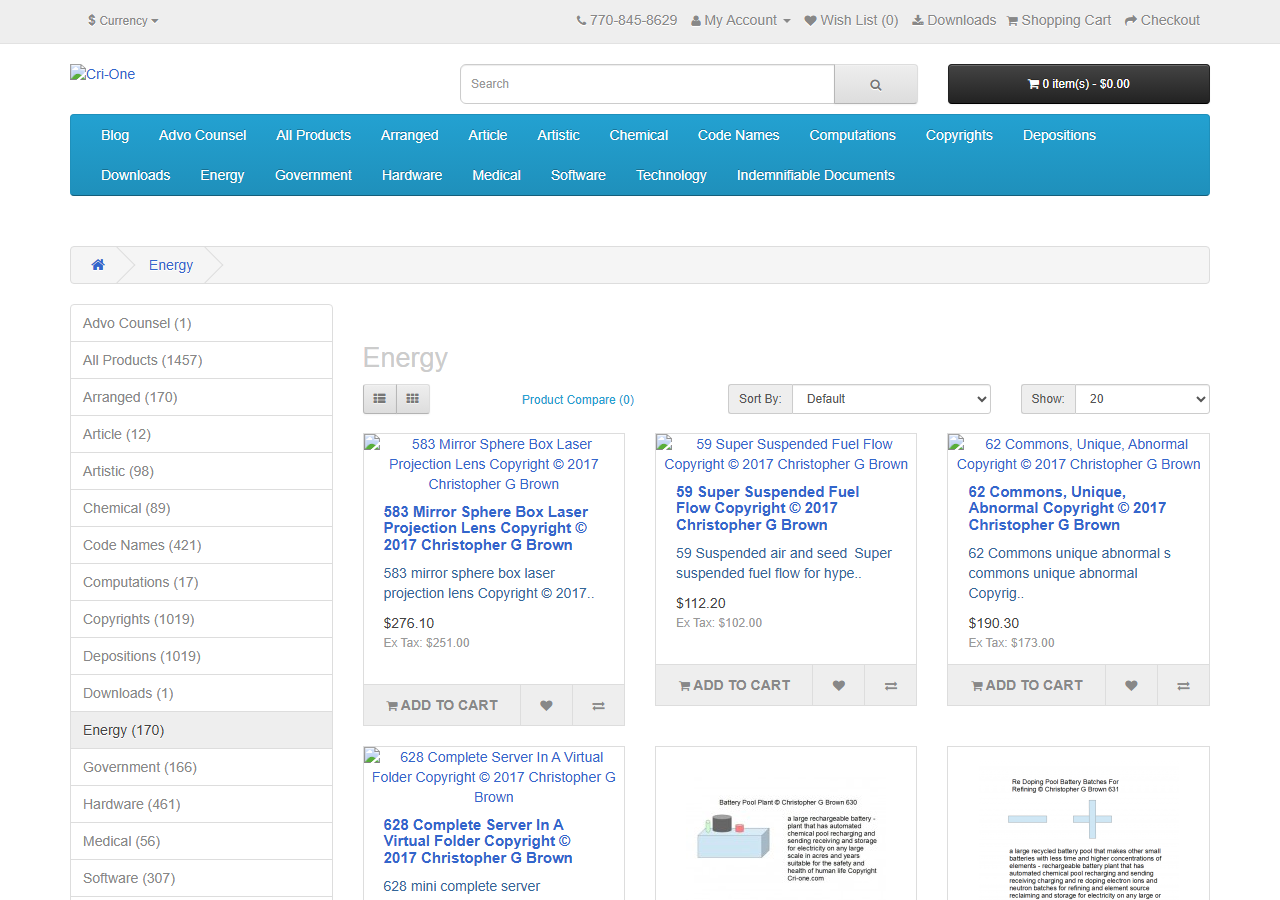This screenshot has width=1280, height=900.
Task: Select Code Names in the navigation bar
Action: 739,135
